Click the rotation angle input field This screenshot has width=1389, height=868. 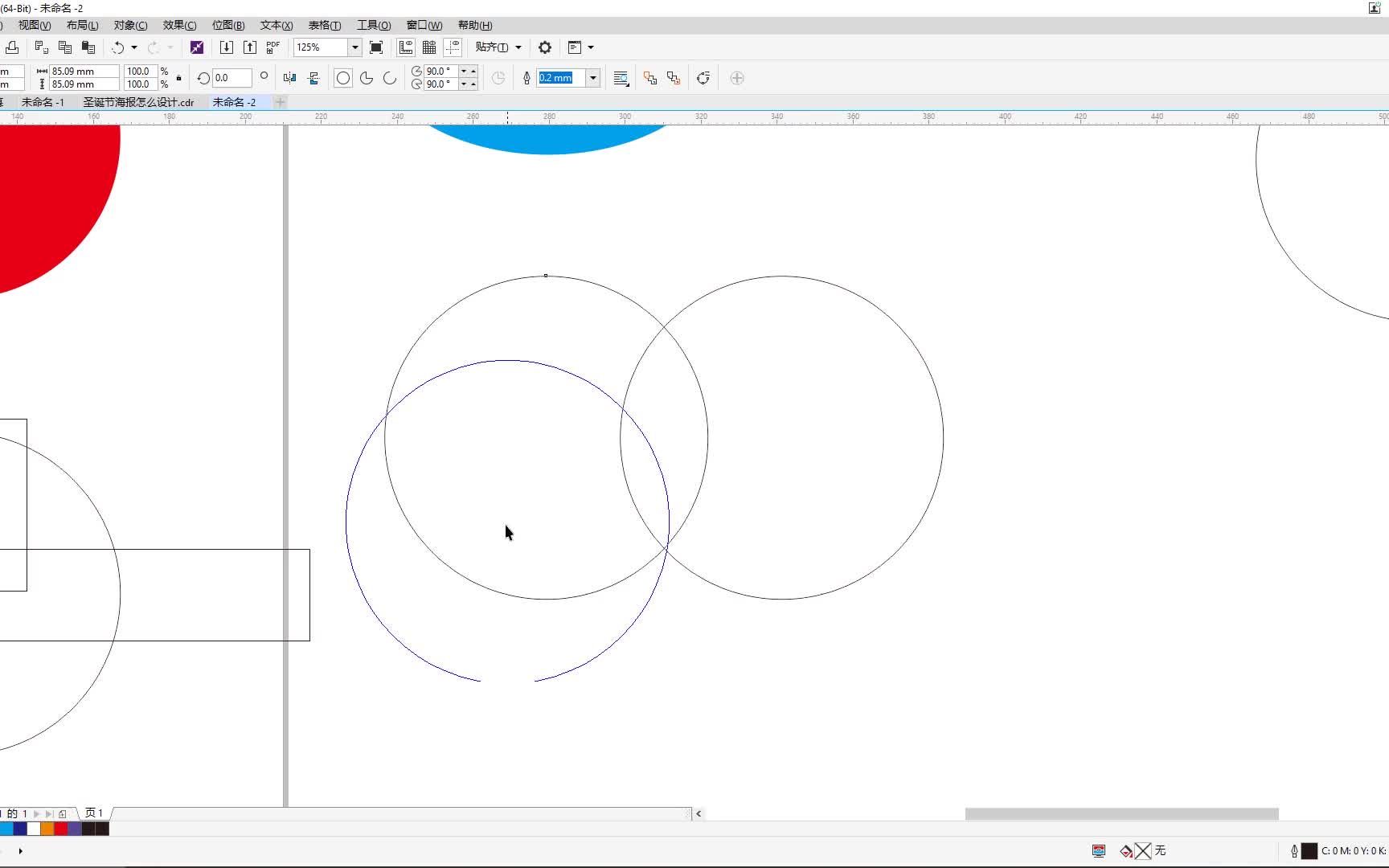tap(231, 78)
